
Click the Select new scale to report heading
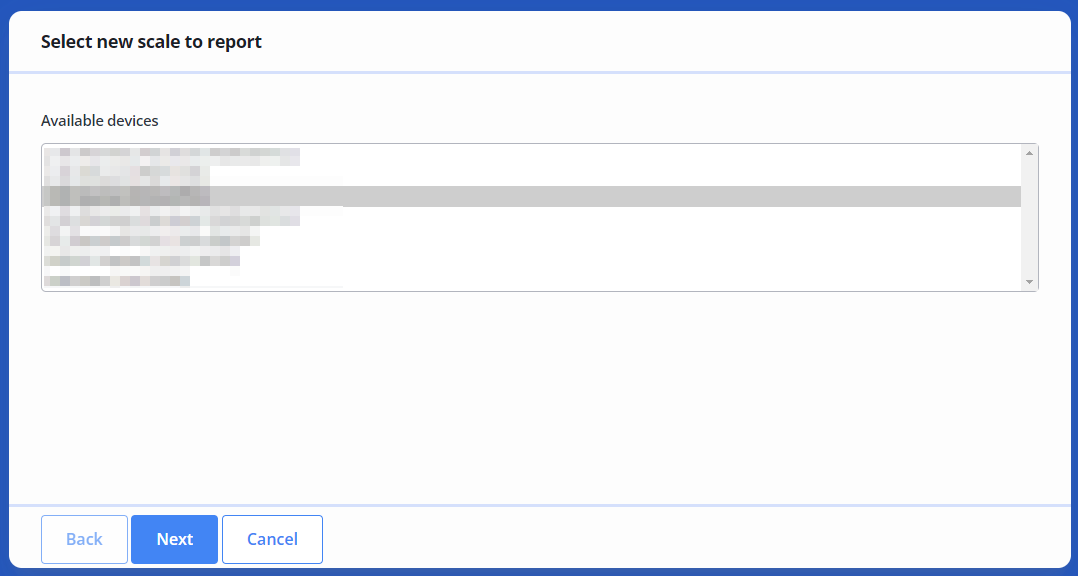point(151,42)
